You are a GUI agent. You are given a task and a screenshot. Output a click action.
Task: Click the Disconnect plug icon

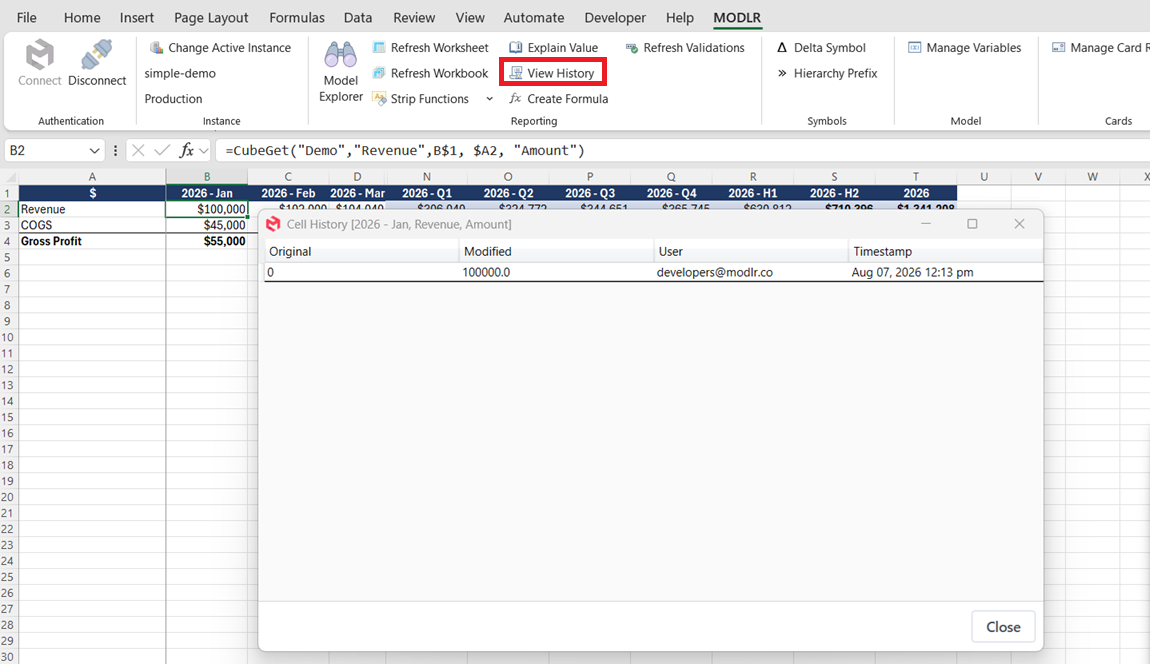pyautogui.click(x=97, y=54)
